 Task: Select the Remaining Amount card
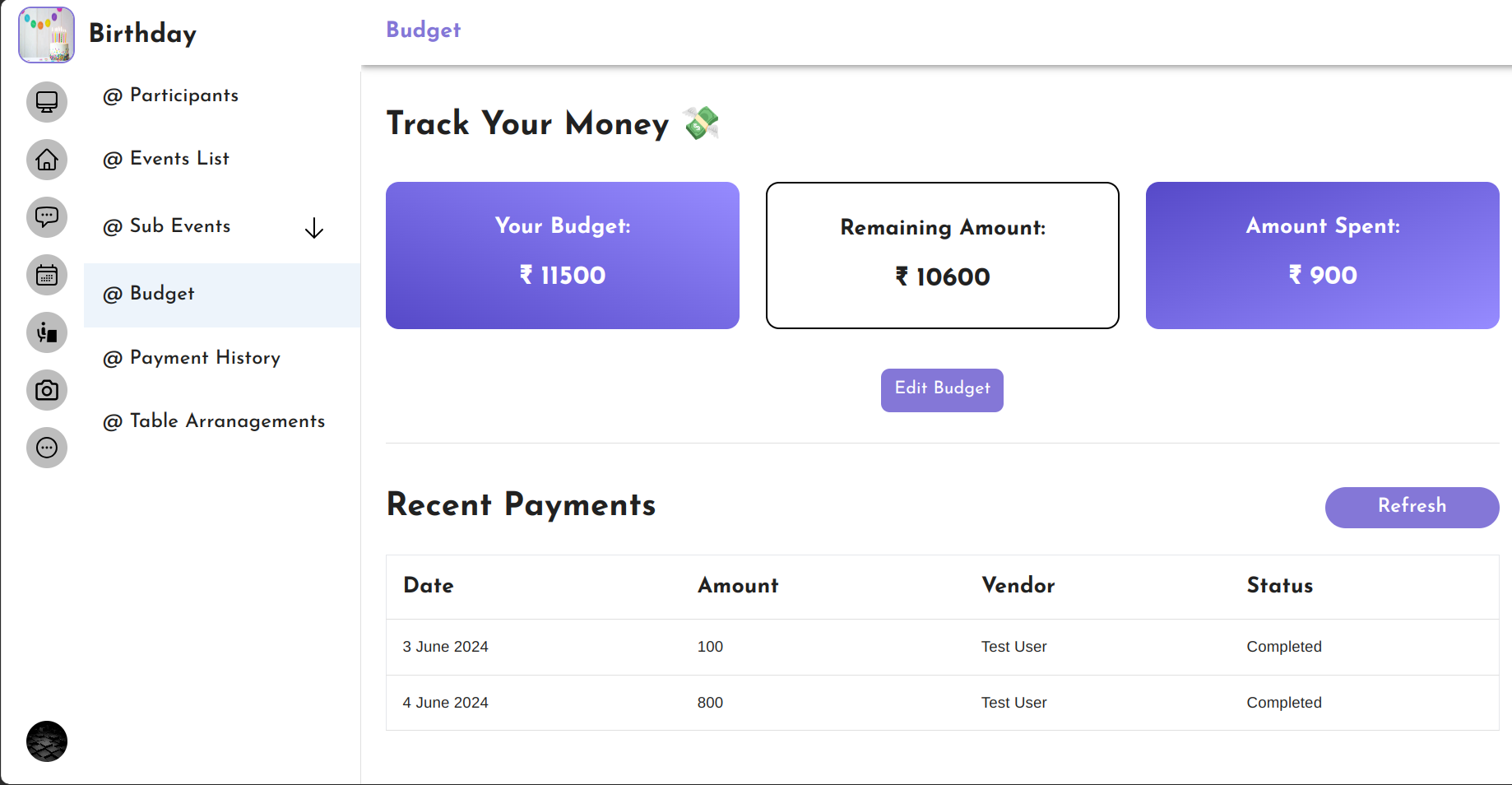(942, 256)
